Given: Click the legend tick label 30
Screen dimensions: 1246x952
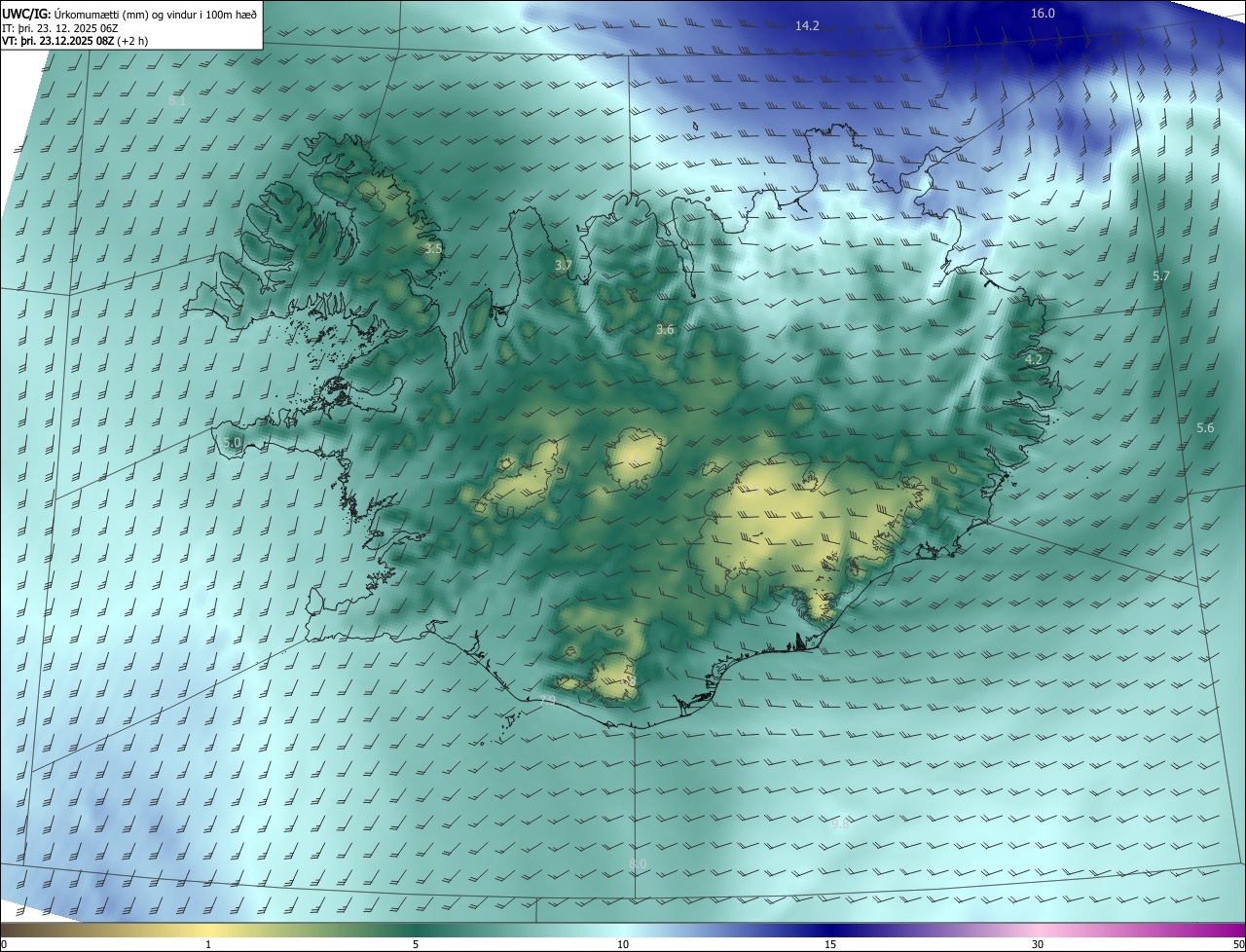Looking at the screenshot, I should pos(1038,945).
